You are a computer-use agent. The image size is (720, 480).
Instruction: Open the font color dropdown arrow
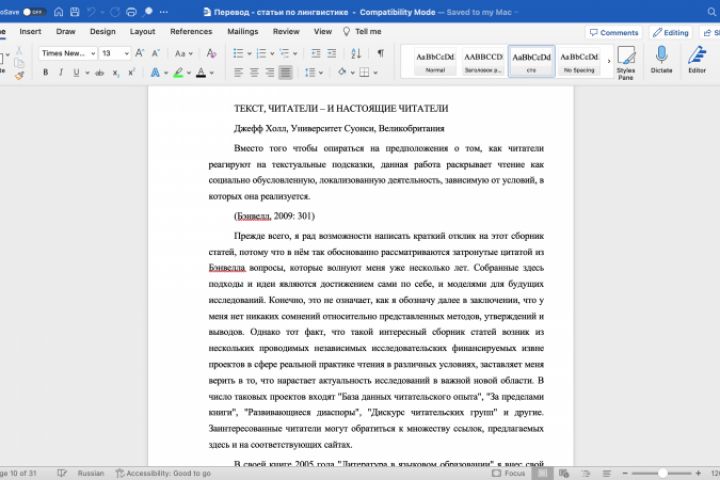tap(212, 73)
